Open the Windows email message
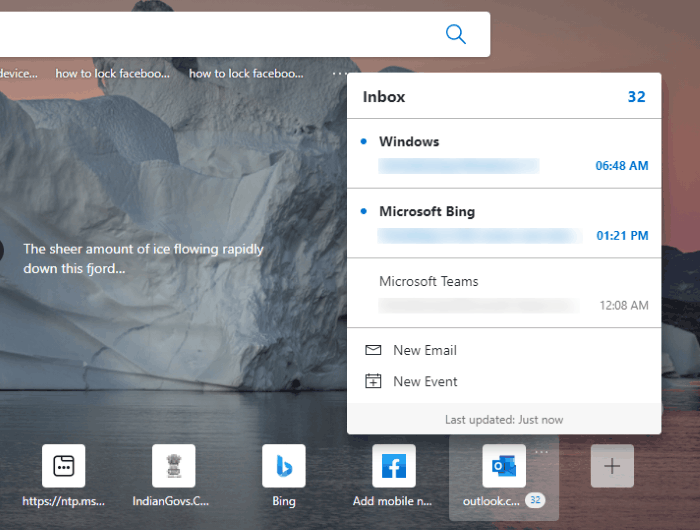This screenshot has height=530, width=700. click(x=504, y=154)
